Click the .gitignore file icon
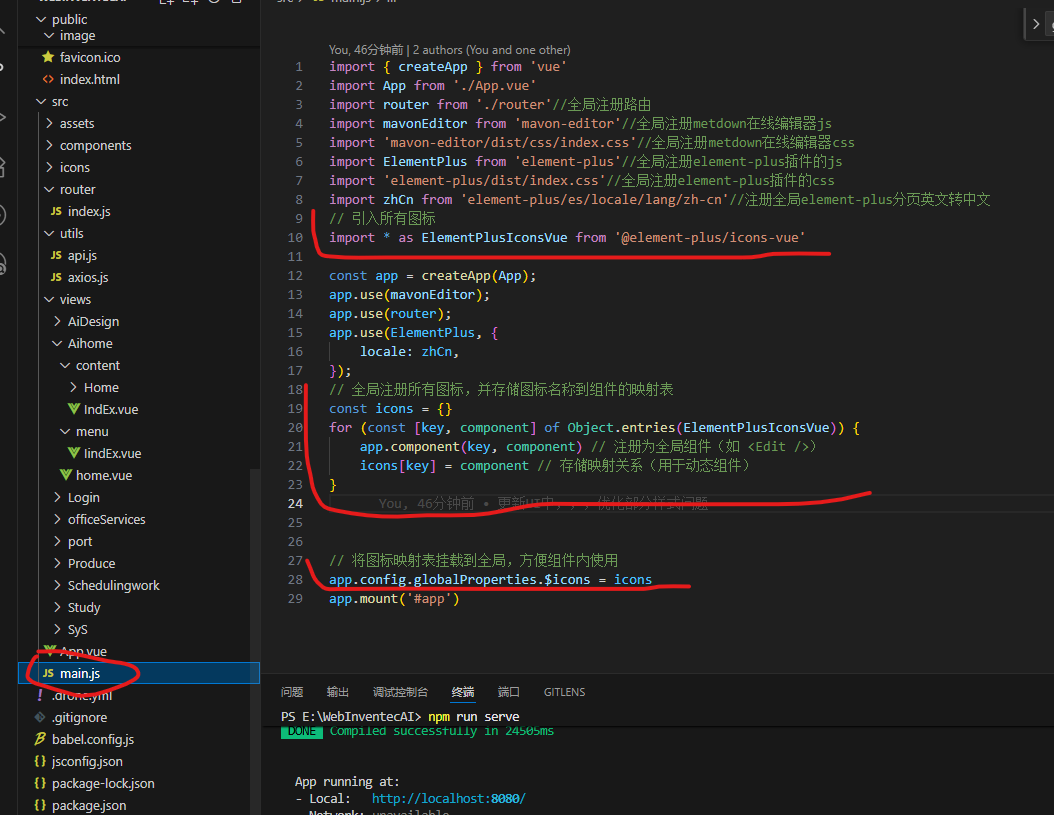 (40, 717)
